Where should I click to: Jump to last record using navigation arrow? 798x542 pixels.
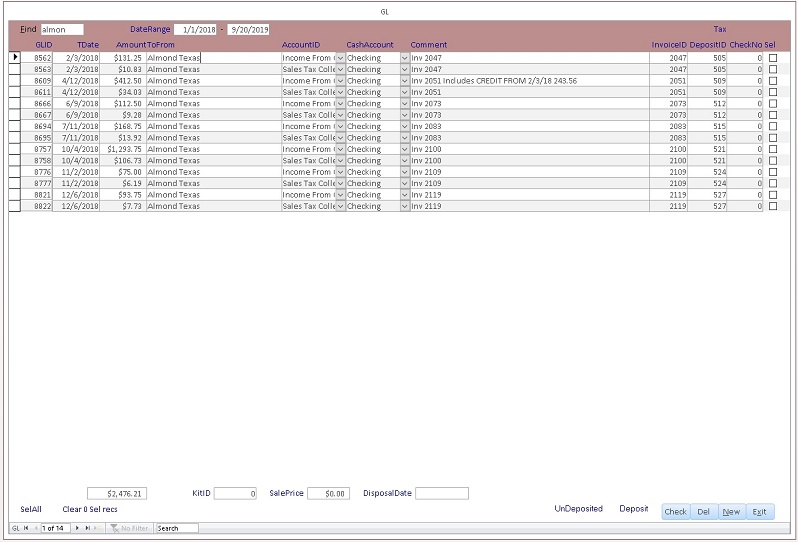click(88, 528)
